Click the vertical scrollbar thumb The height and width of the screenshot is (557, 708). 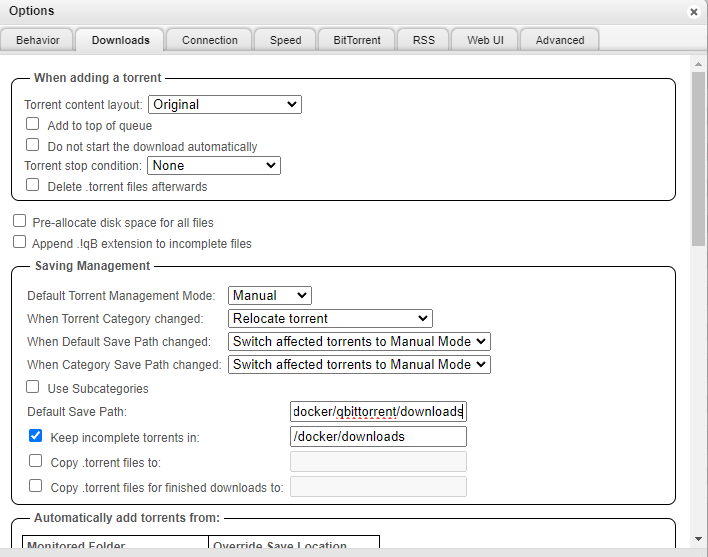[699, 159]
